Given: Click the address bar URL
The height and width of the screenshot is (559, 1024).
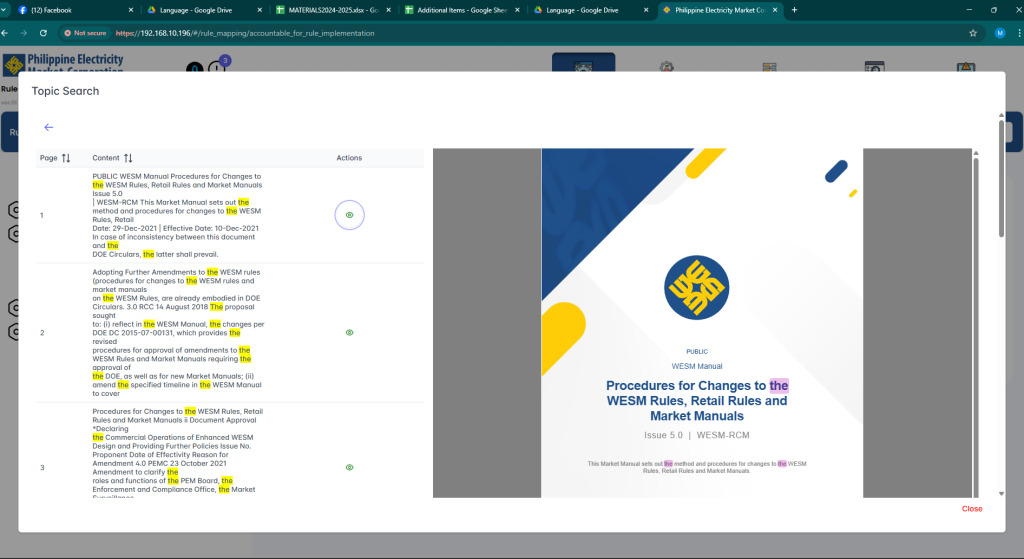Looking at the screenshot, I should click(x=245, y=33).
